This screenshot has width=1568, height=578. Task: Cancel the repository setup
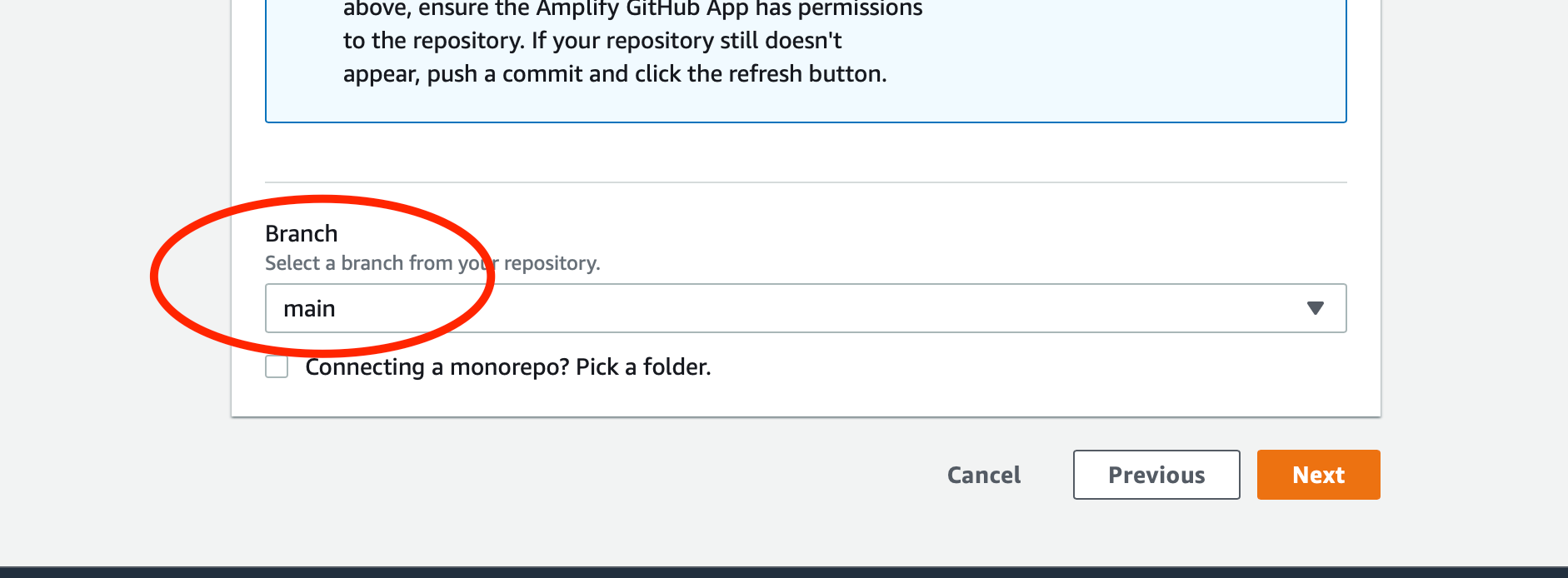pos(984,475)
